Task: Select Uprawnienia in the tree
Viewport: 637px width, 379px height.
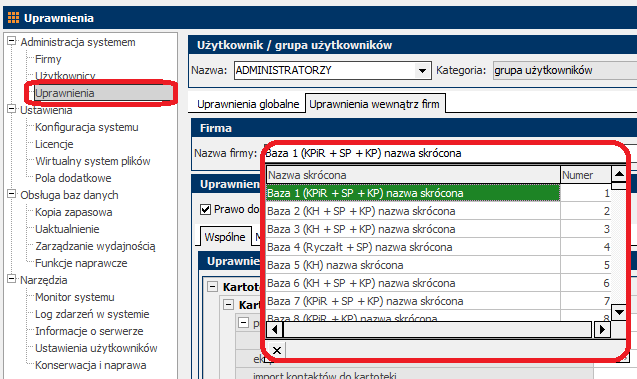Action: pos(65,93)
